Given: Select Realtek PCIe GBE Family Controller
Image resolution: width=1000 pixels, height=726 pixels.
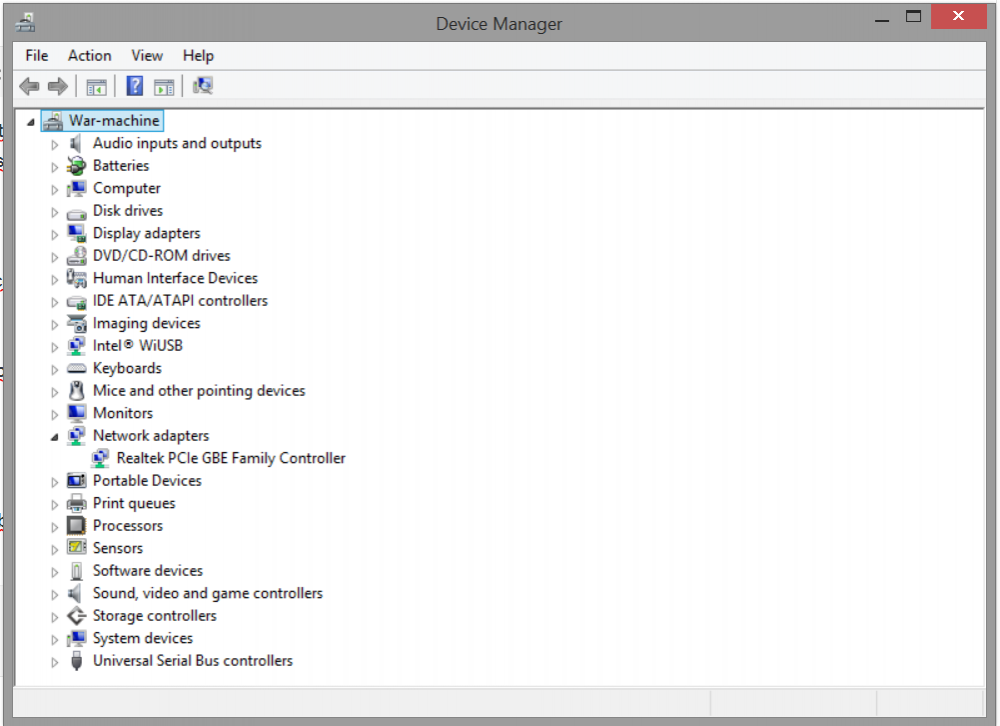Looking at the screenshot, I should point(231,458).
